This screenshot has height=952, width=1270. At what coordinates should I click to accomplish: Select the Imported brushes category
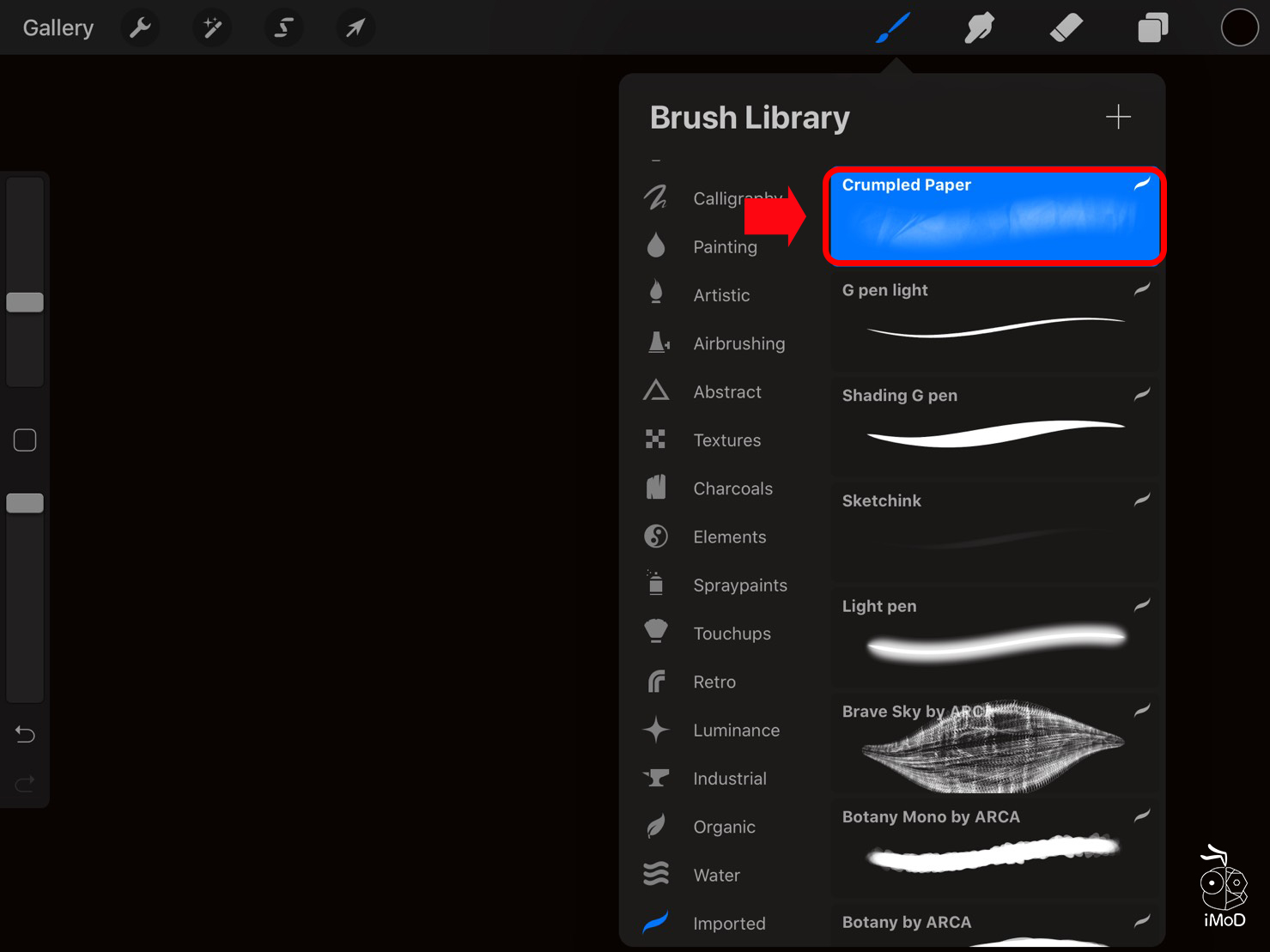pos(729,923)
